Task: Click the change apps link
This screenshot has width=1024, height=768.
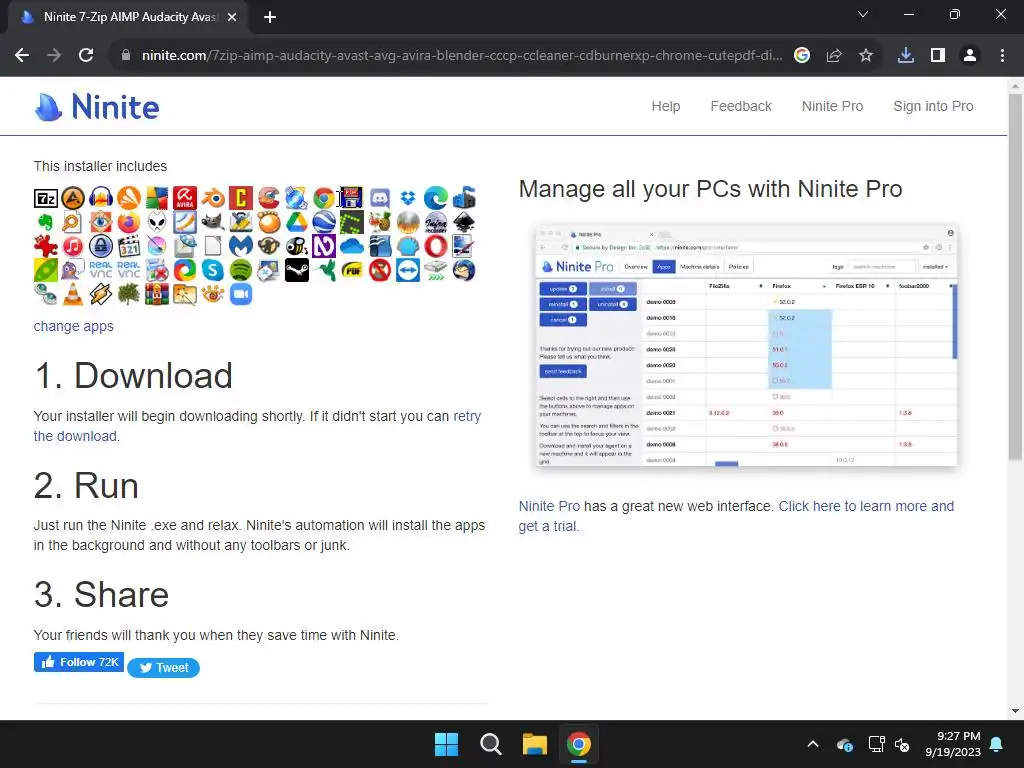Action: click(x=73, y=326)
